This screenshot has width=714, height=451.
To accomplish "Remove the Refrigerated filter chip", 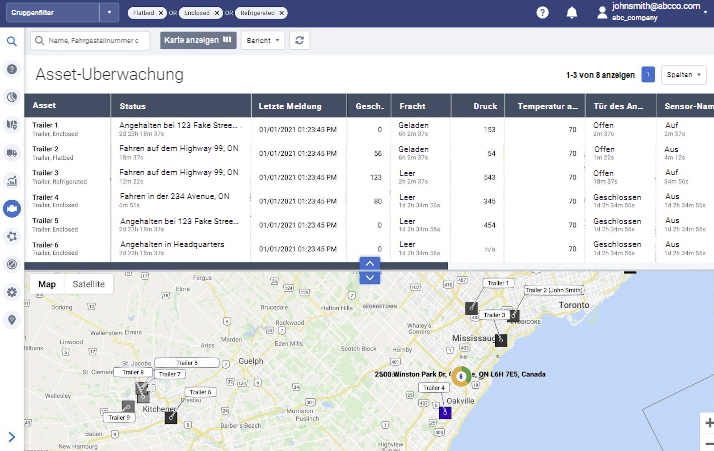I will 282,13.
